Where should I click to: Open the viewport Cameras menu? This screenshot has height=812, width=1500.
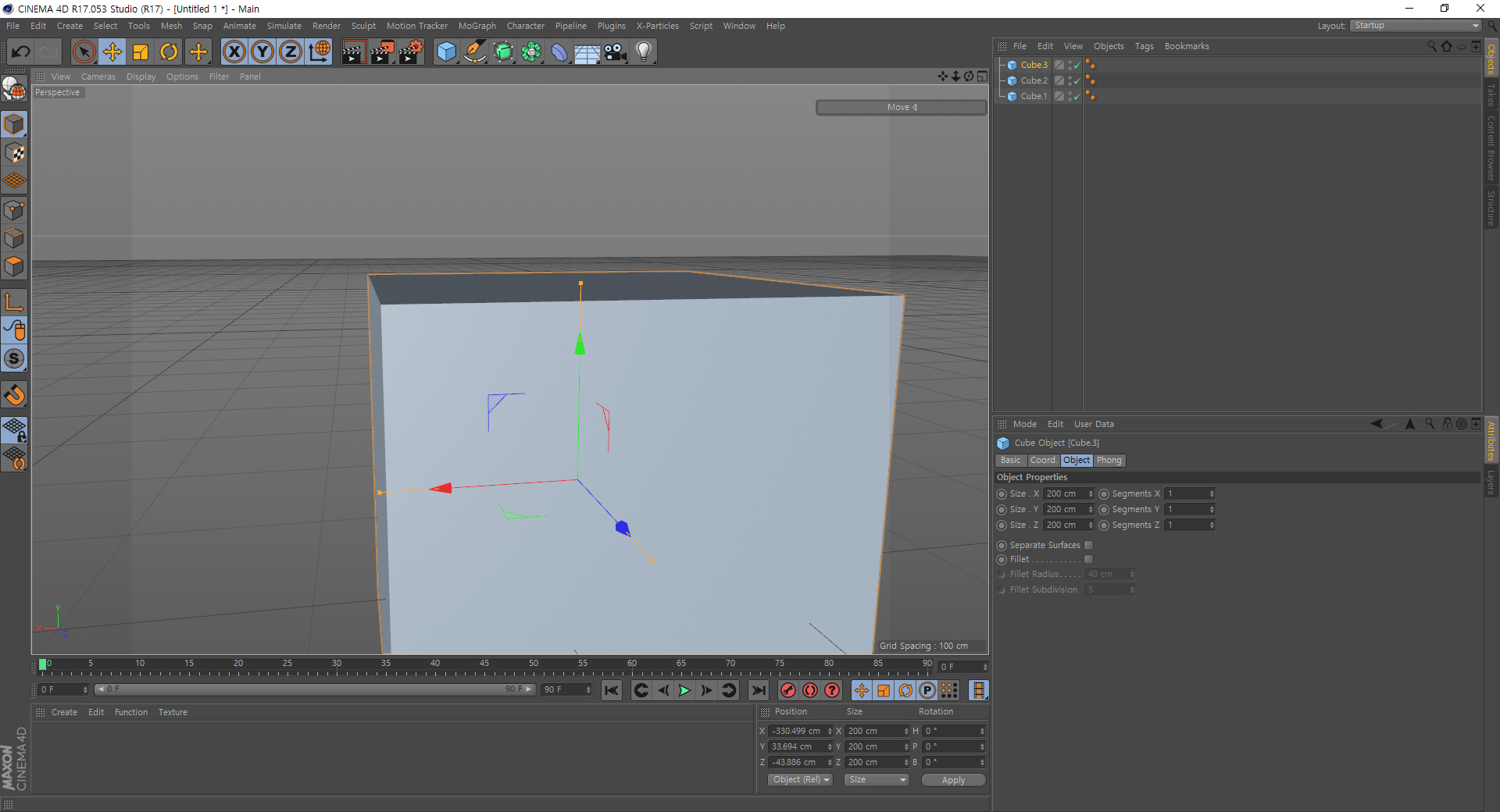pos(98,77)
